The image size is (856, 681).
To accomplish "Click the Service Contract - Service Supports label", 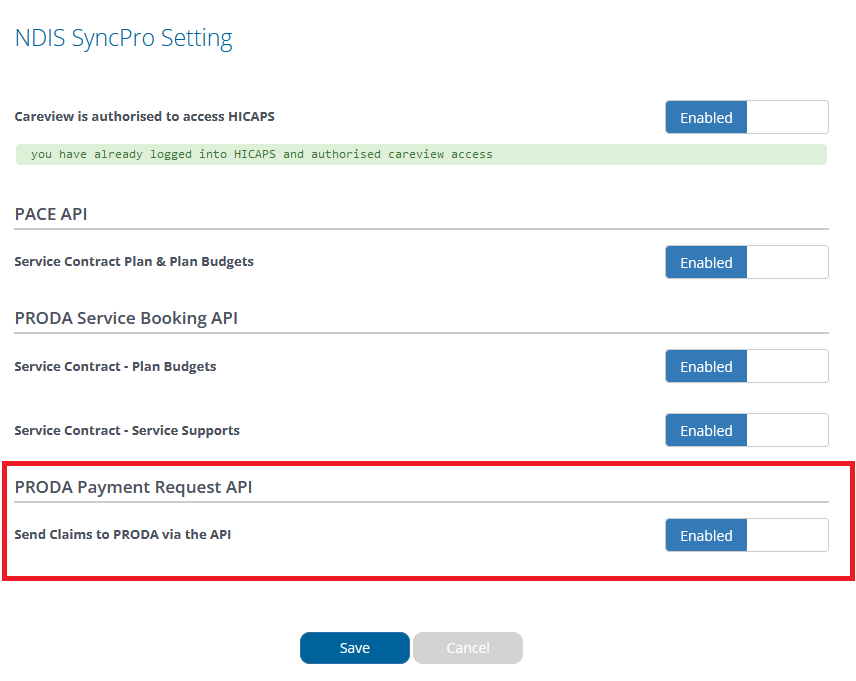I will coord(127,430).
